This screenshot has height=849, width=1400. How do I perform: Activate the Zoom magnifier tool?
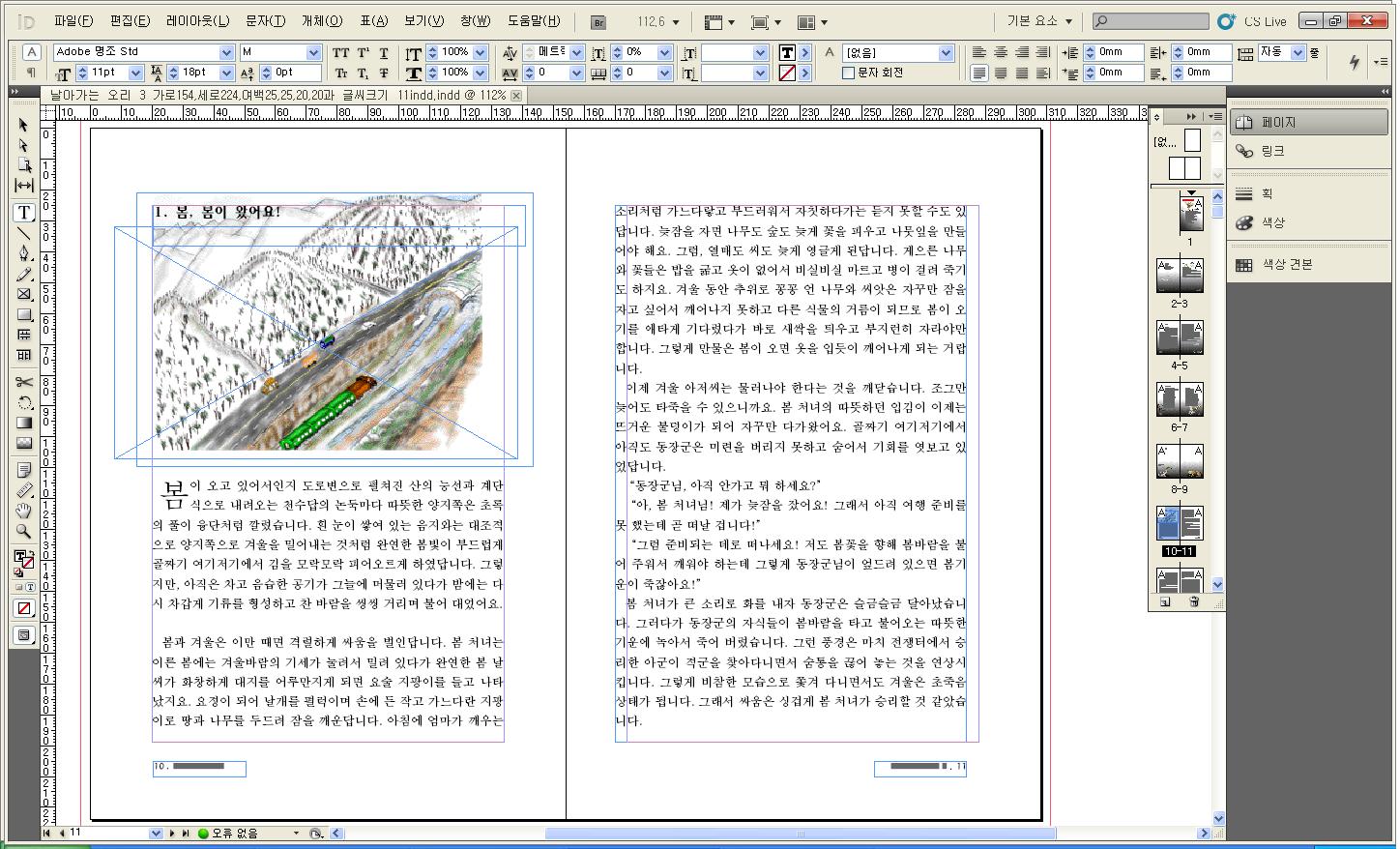24,532
